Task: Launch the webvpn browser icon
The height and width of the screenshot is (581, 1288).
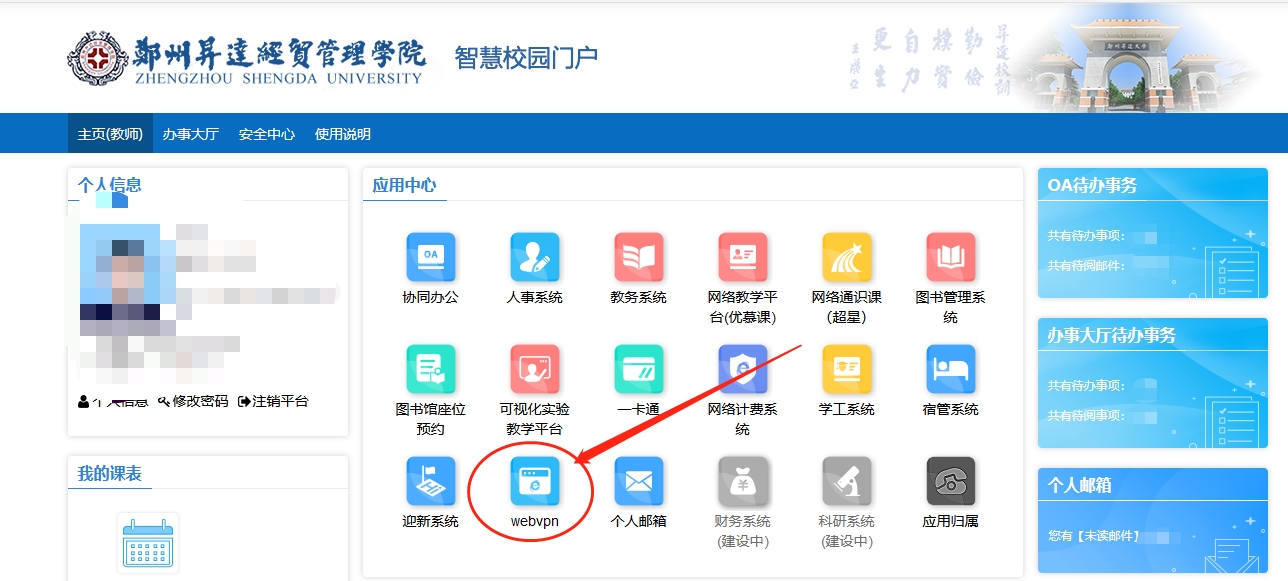Action: coord(534,482)
